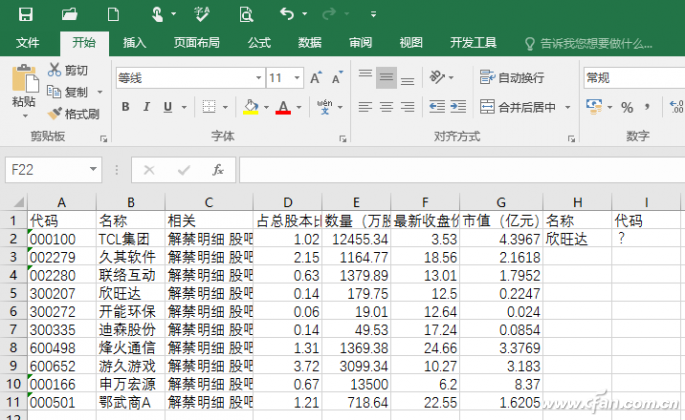Create new blank document icon
The width and height of the screenshot is (685, 420).
click(x=113, y=14)
